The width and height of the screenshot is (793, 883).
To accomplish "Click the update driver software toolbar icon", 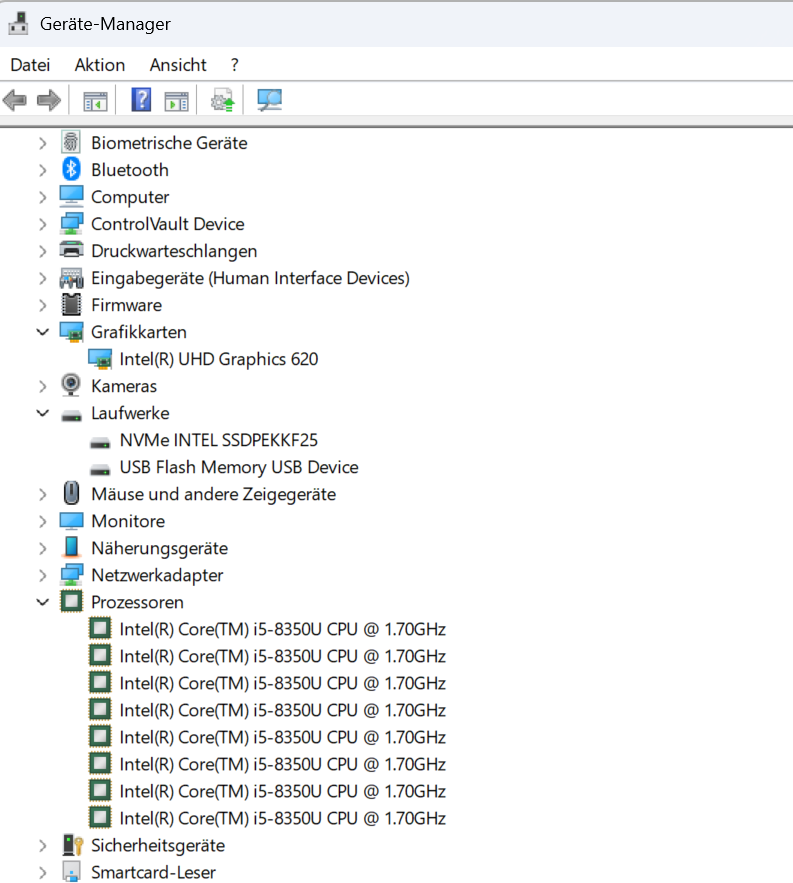I will 222,100.
